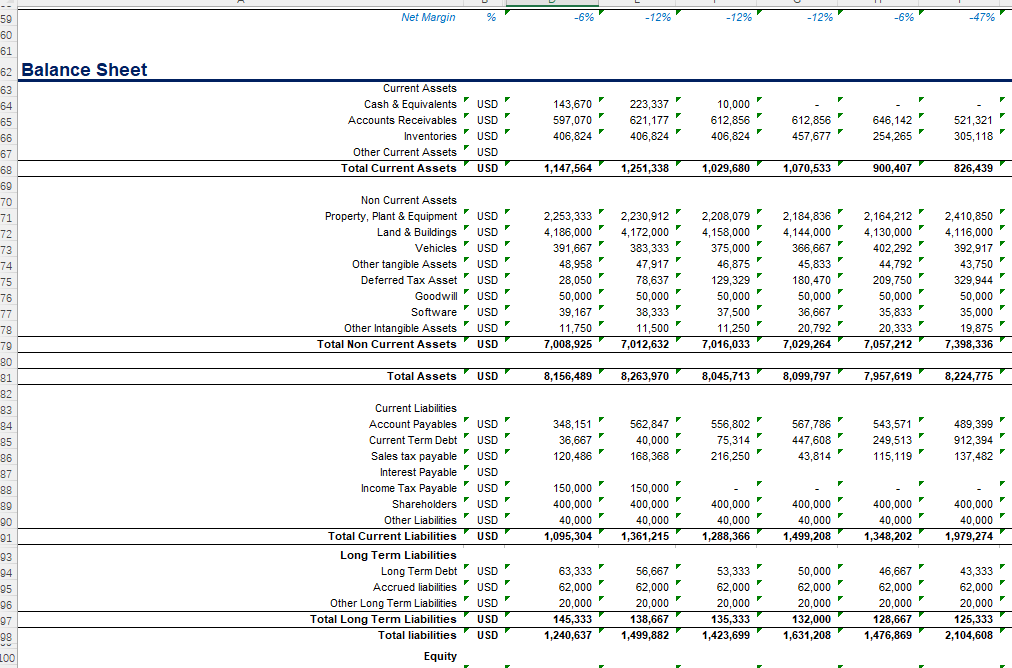Click Total Assets value 8,156,489

click(x=567, y=376)
